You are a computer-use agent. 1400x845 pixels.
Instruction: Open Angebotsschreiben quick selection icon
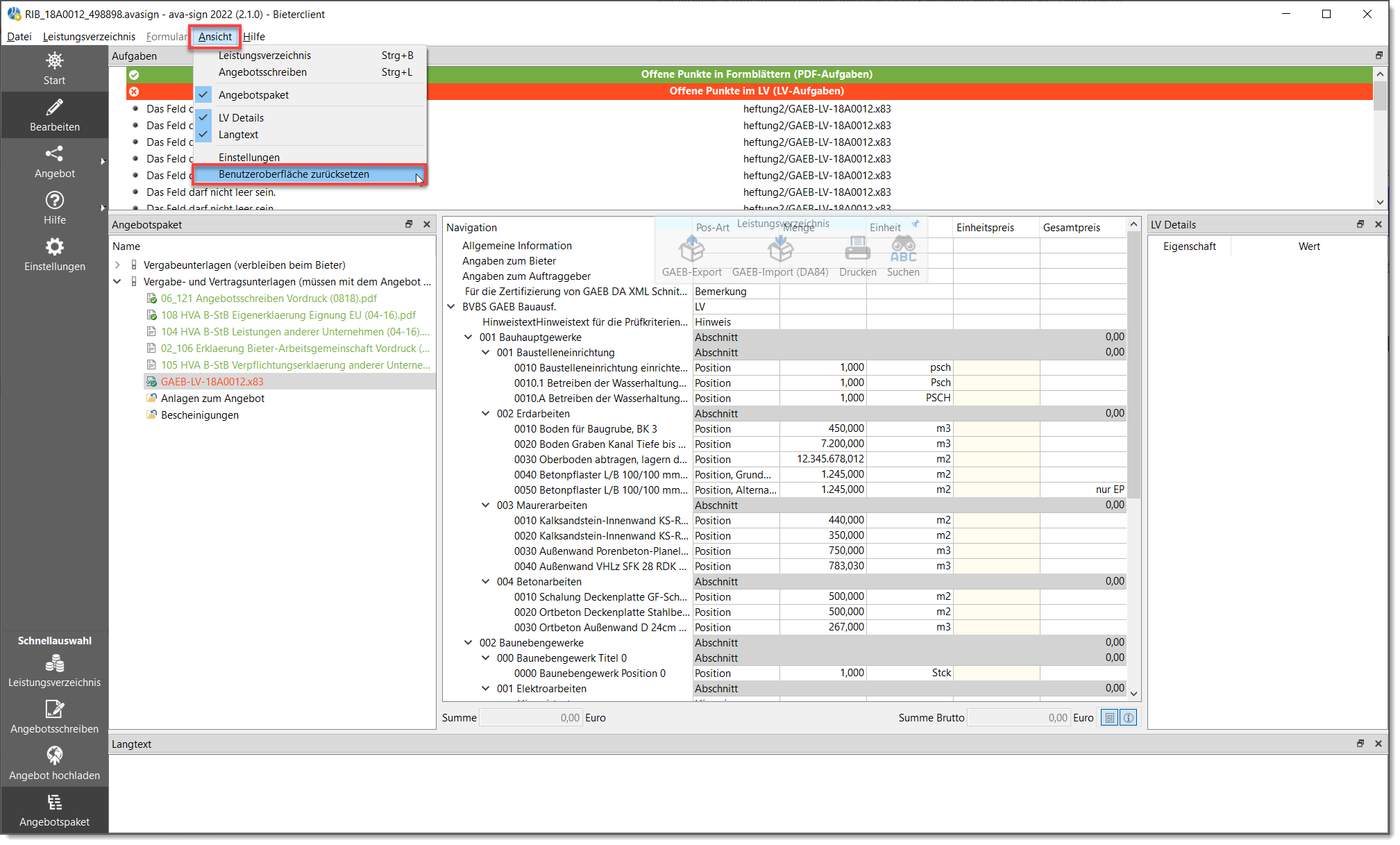(54, 709)
